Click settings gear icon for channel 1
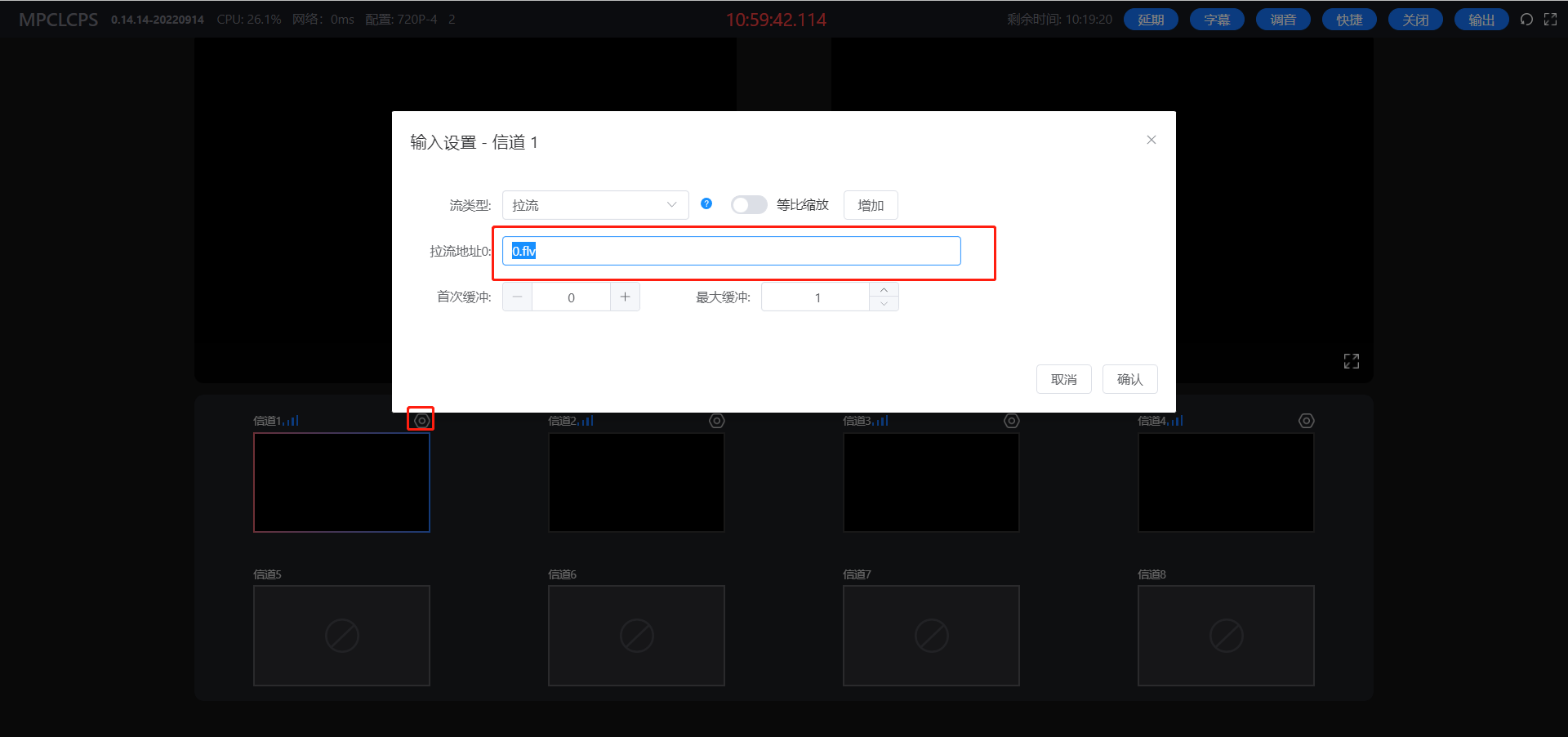Image resolution: width=1568 pixels, height=737 pixels. pyautogui.click(x=421, y=420)
